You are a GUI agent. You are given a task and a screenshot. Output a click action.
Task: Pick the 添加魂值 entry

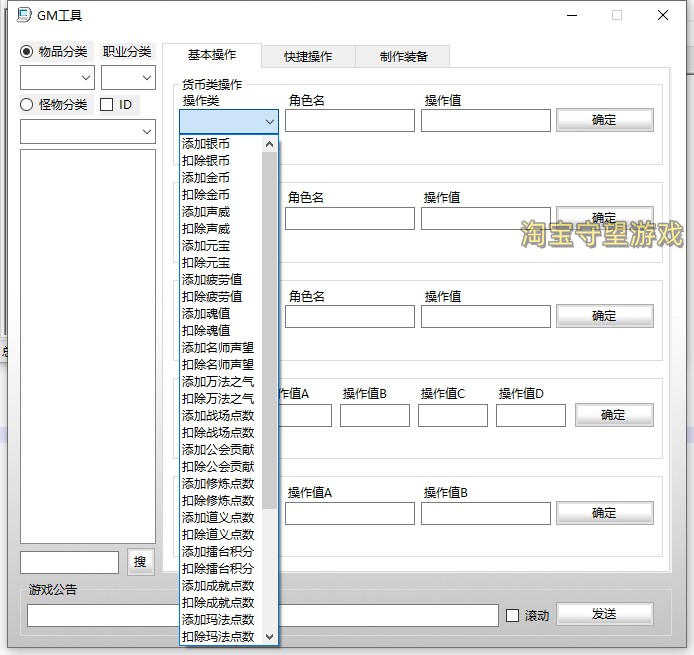click(221, 314)
